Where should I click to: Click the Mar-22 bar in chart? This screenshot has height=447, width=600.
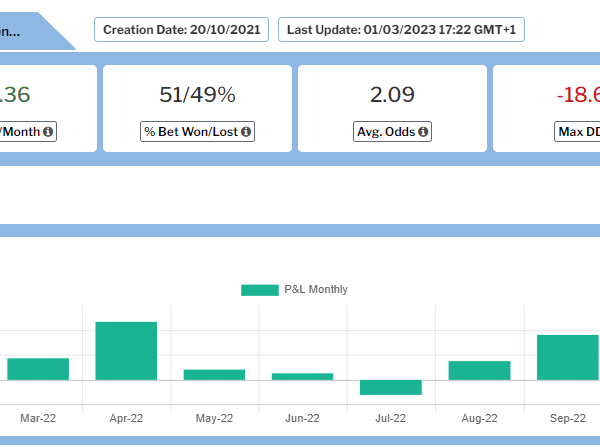pos(38,369)
